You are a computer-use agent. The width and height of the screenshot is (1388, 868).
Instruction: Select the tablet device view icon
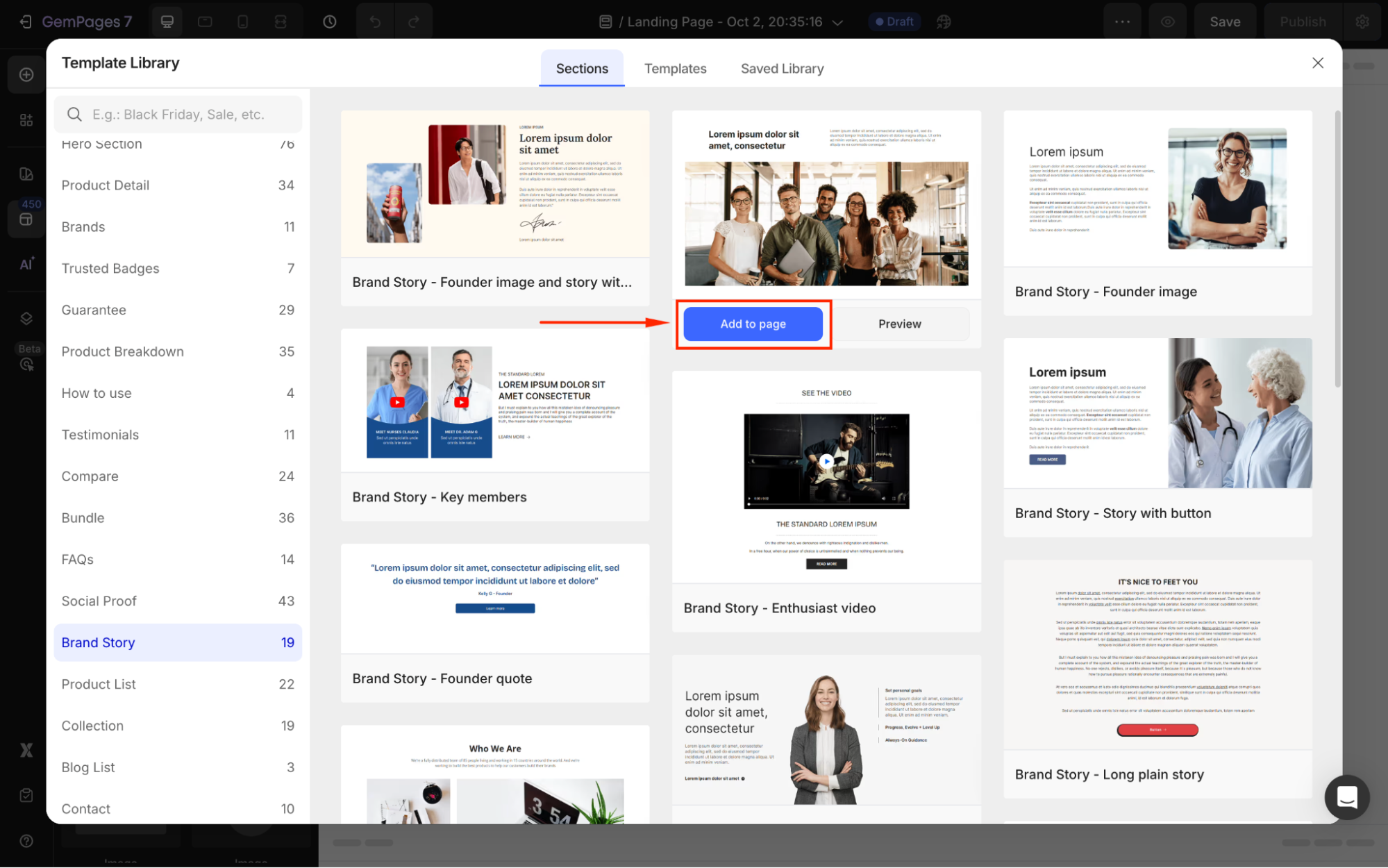click(x=205, y=22)
